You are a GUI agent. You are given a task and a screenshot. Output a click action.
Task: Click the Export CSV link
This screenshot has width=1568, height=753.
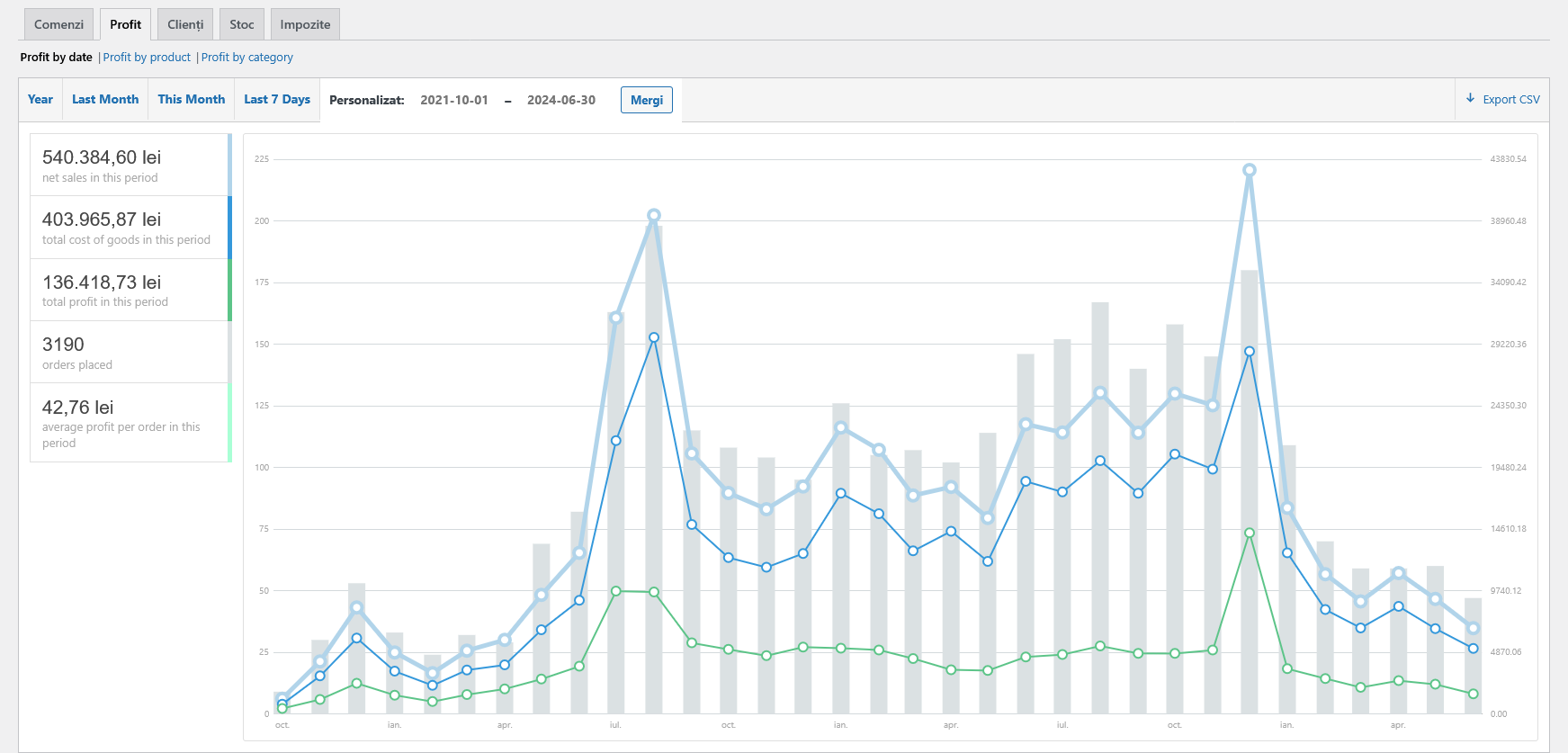tap(1502, 99)
